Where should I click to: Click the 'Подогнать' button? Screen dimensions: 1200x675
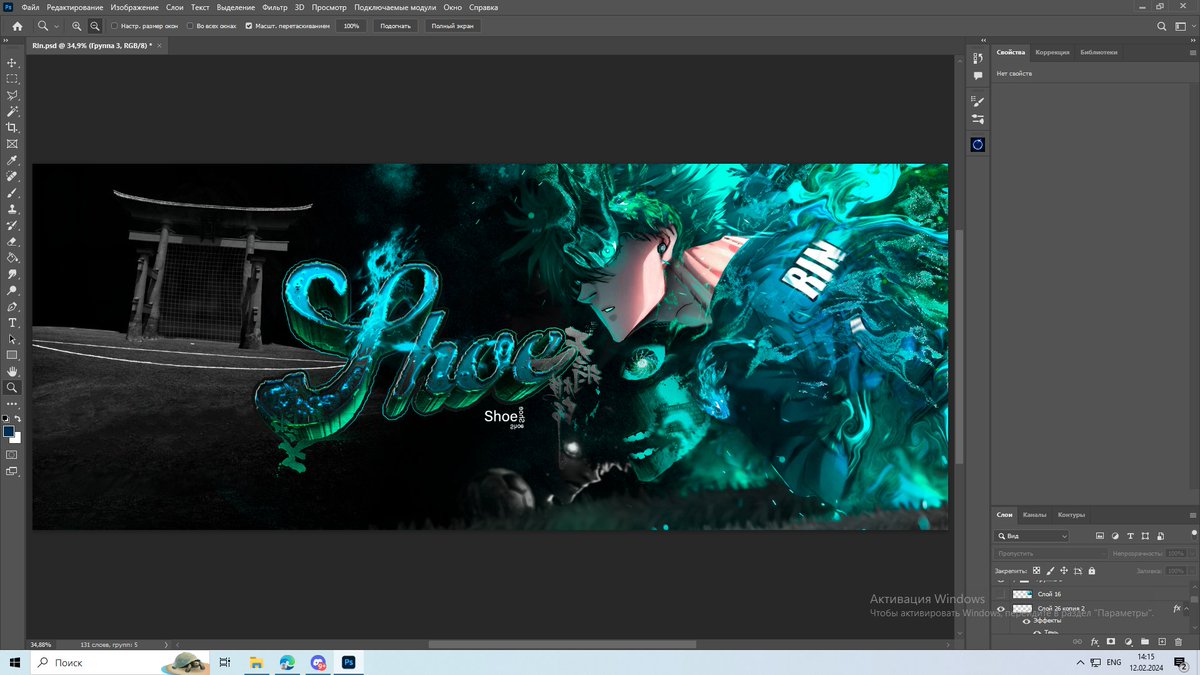(396, 26)
